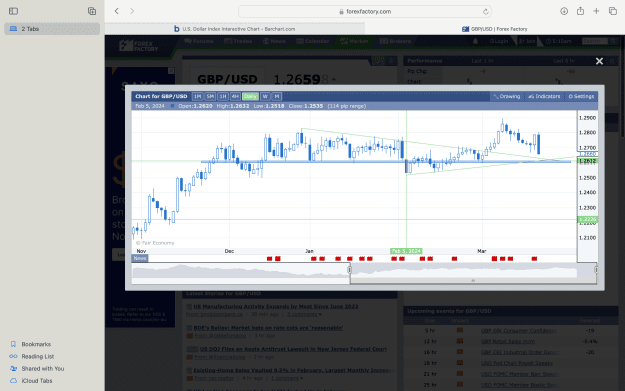The width and height of the screenshot is (625, 391).
Task: Focus the forexfactory.com address bar
Action: tap(364, 12)
